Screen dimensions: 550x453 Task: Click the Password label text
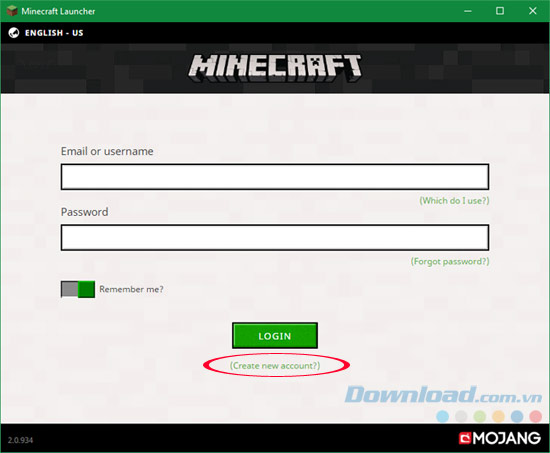pyautogui.click(x=85, y=212)
